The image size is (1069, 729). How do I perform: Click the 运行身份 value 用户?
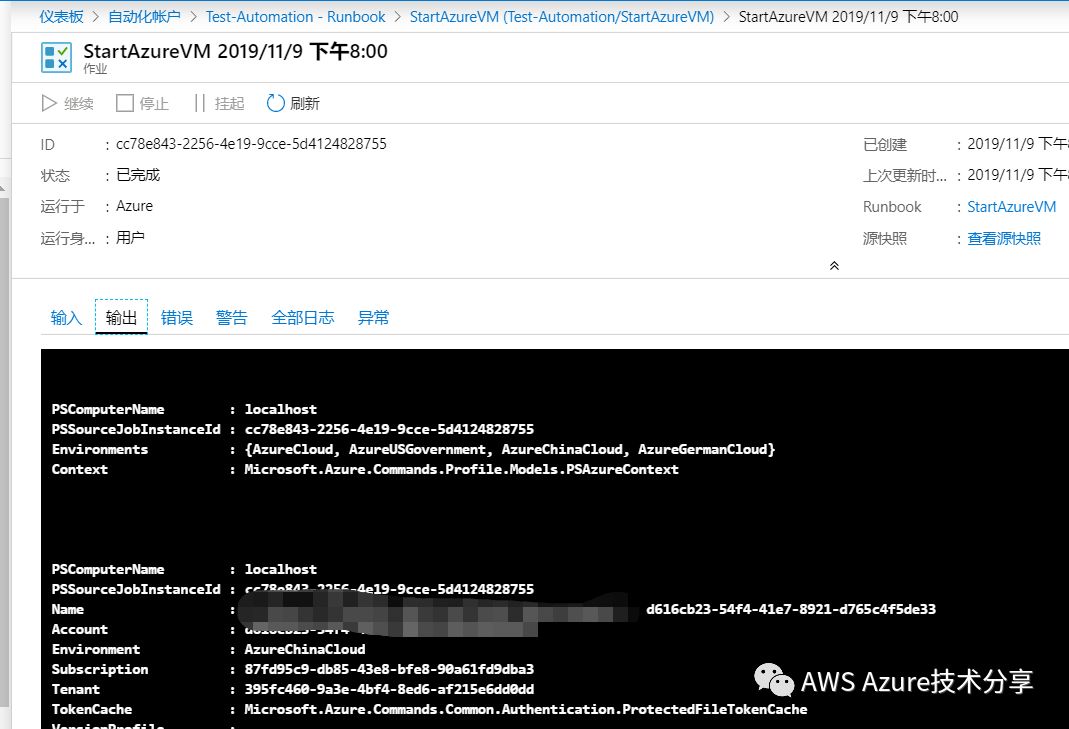[x=130, y=238]
